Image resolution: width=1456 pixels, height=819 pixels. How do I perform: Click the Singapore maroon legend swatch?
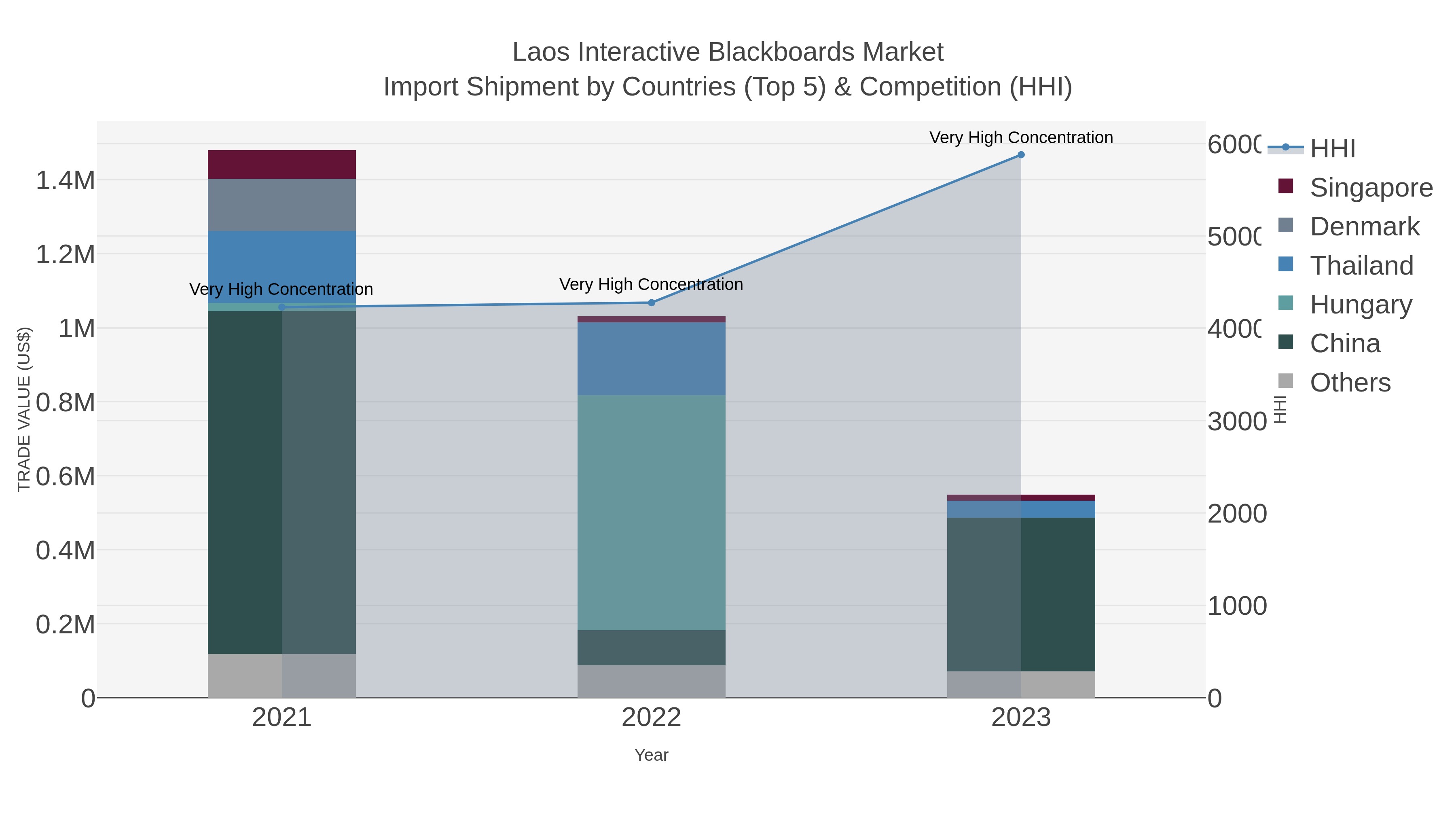click(1286, 186)
